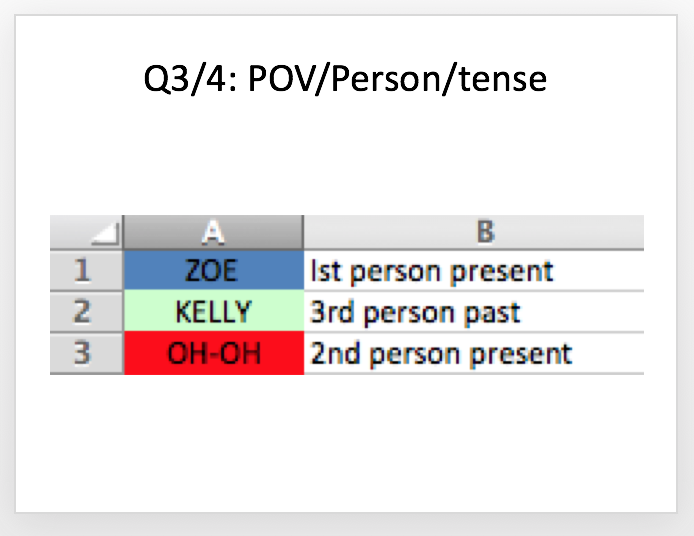Image resolution: width=694 pixels, height=536 pixels.
Task: Click the border between columns A and B
Action: tap(304, 232)
